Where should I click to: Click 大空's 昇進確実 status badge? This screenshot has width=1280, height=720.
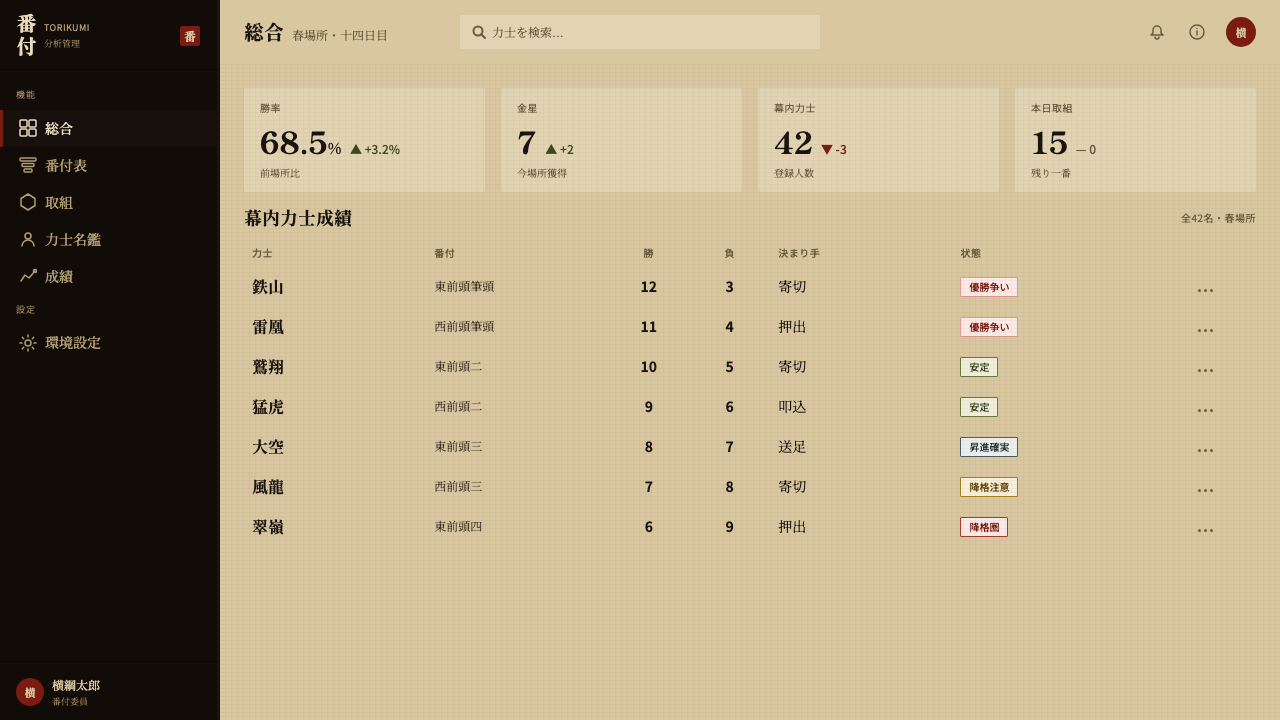click(x=989, y=447)
